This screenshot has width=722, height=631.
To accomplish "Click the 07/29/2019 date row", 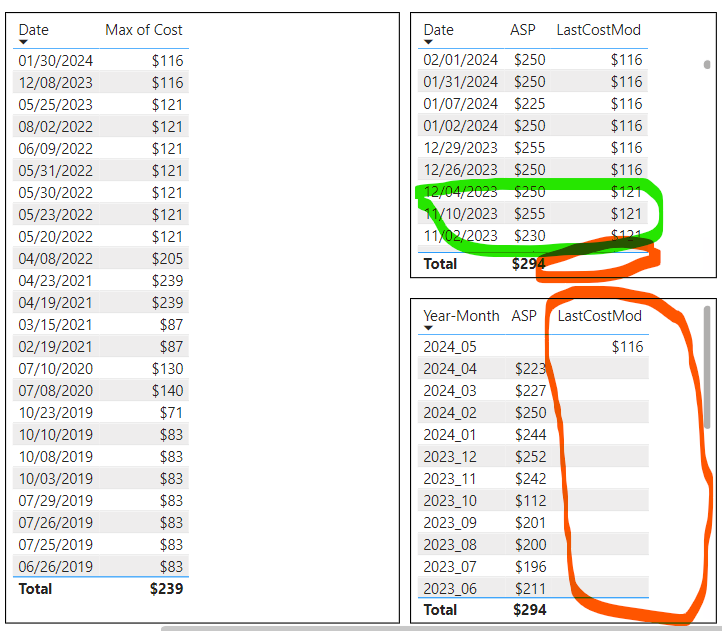I will (101, 501).
